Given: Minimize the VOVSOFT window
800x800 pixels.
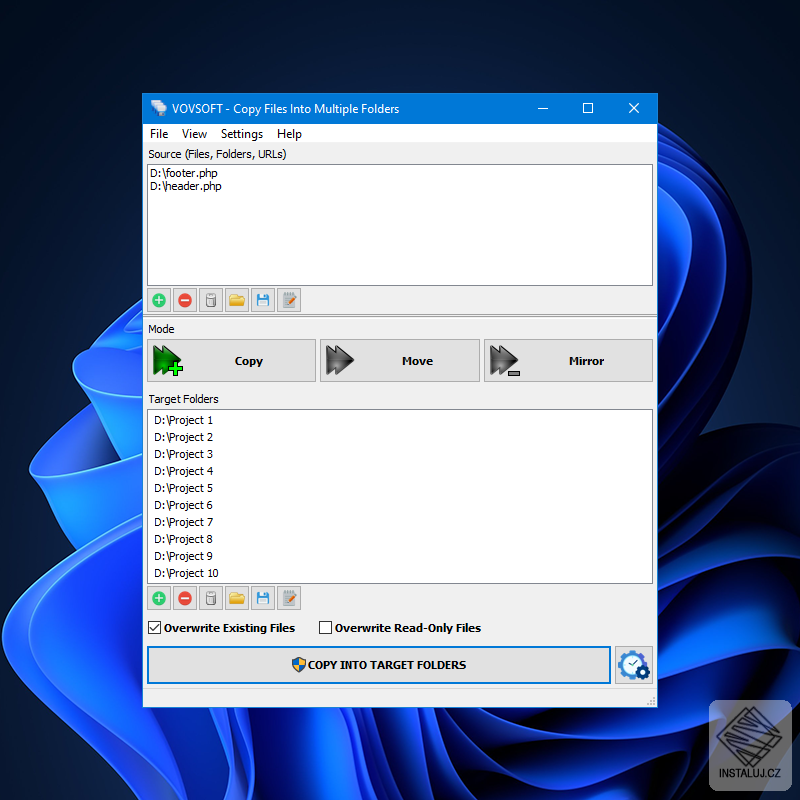Looking at the screenshot, I should pos(543,108).
